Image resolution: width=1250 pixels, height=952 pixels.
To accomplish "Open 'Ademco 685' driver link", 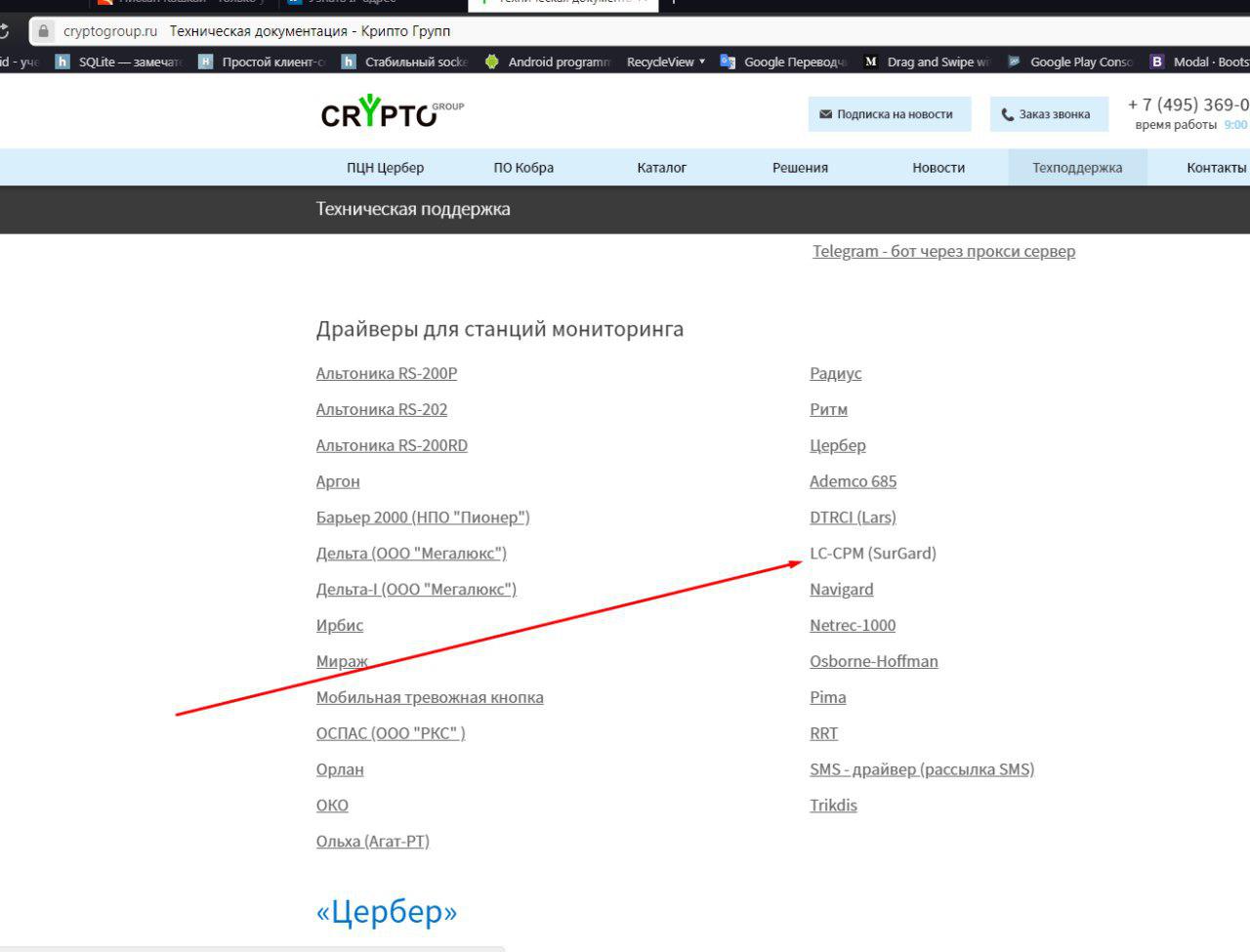I will [853, 481].
